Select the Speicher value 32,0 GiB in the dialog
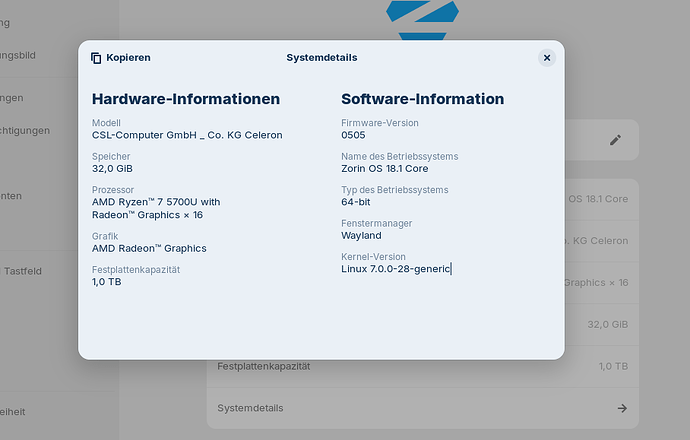This screenshot has width=690, height=440. click(x=112, y=169)
